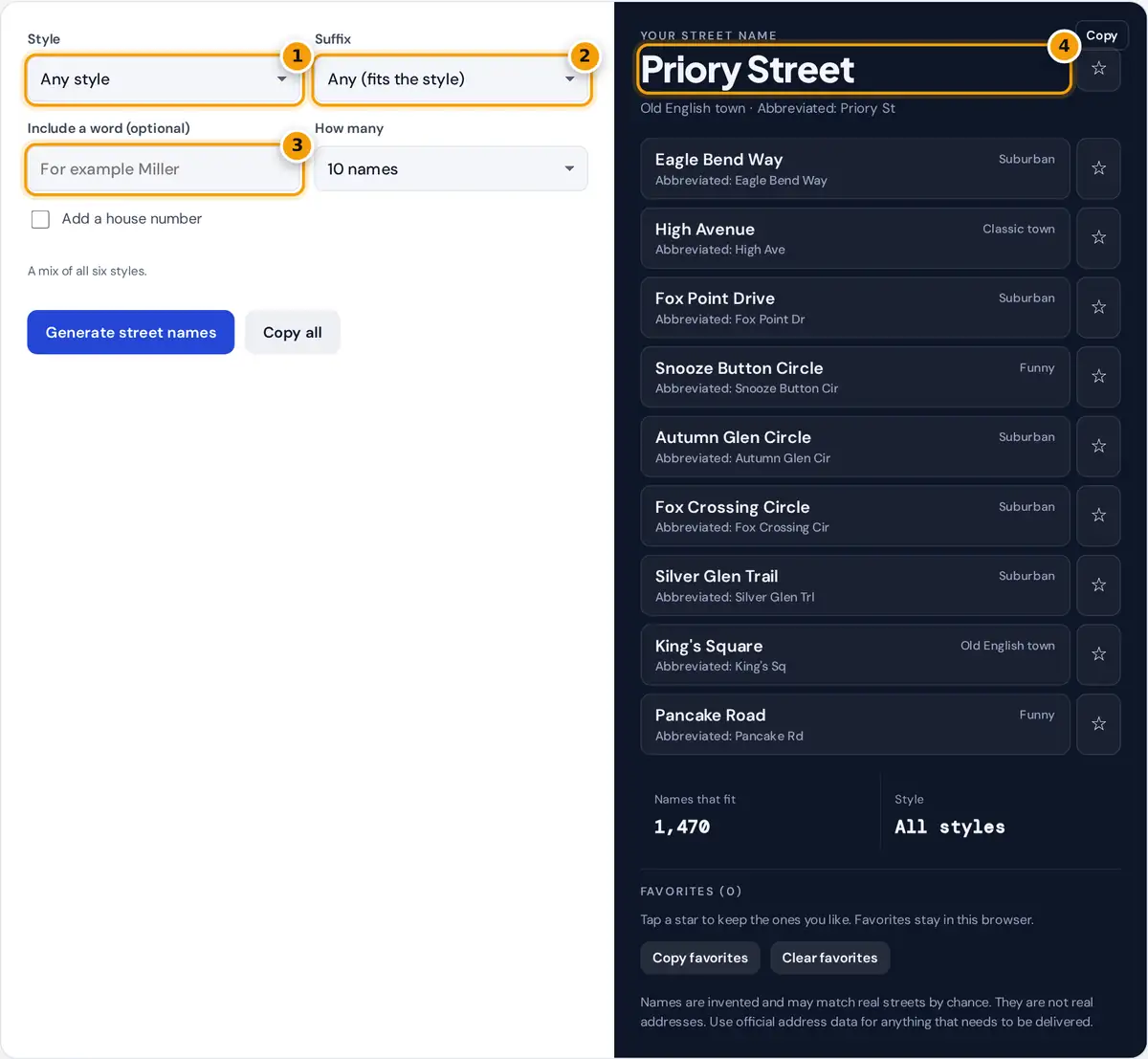
Task: Click the A mix of all six styles text
Action: coord(87,271)
